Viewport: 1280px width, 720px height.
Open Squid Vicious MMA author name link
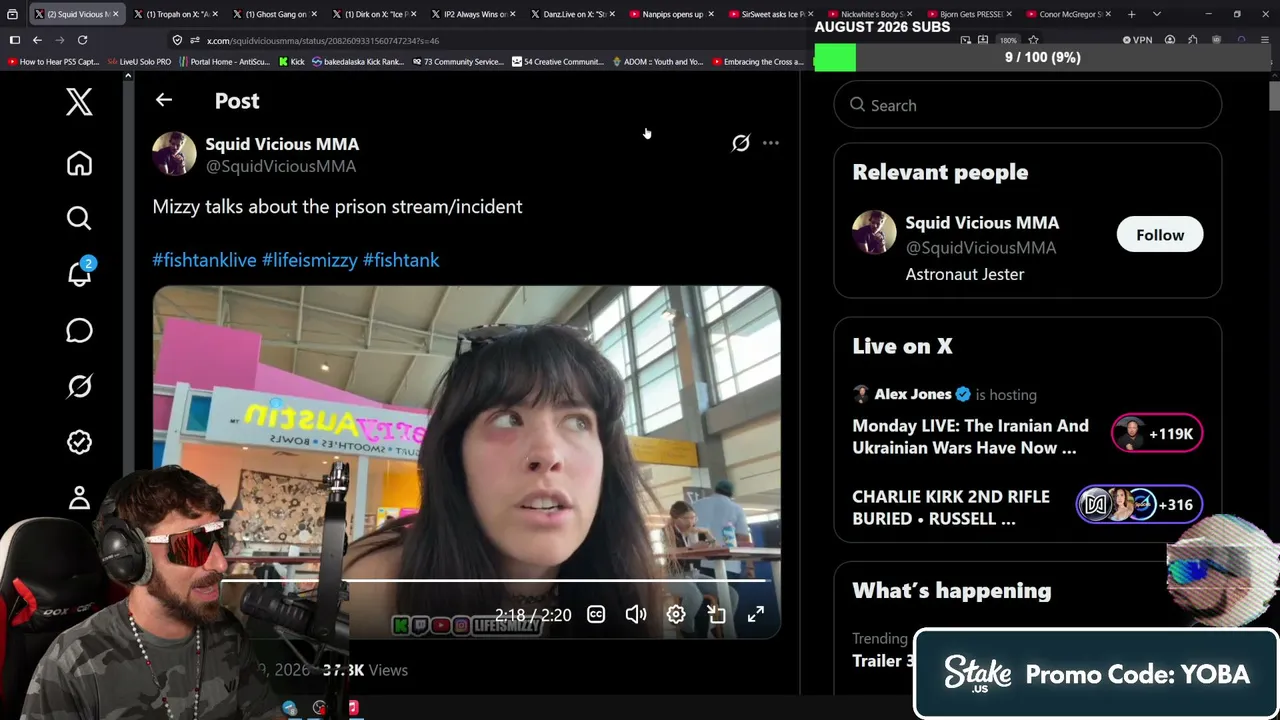pyautogui.click(x=282, y=144)
